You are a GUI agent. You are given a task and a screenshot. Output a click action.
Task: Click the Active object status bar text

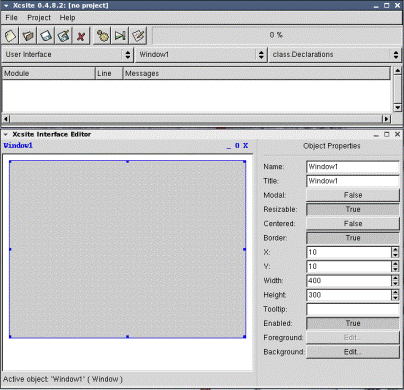pyautogui.click(x=63, y=379)
